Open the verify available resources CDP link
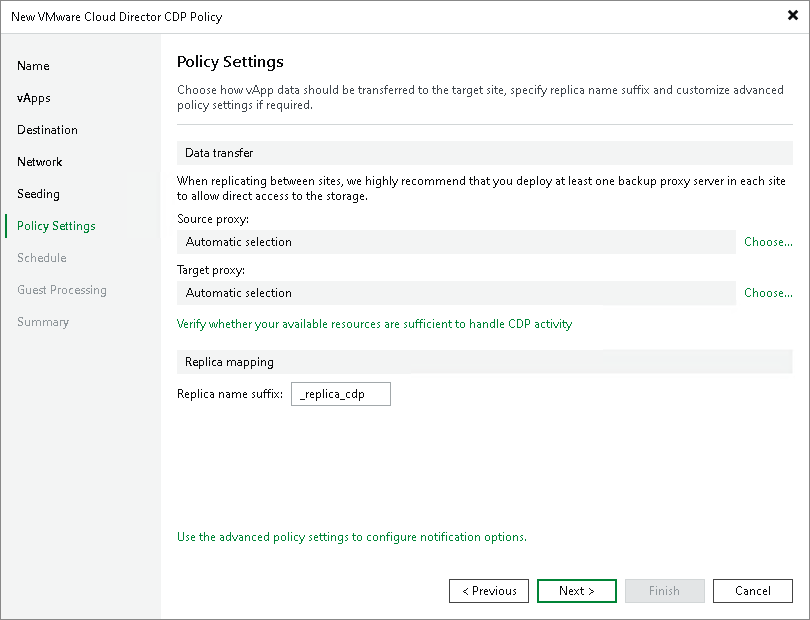The width and height of the screenshot is (810, 620). [x=374, y=324]
